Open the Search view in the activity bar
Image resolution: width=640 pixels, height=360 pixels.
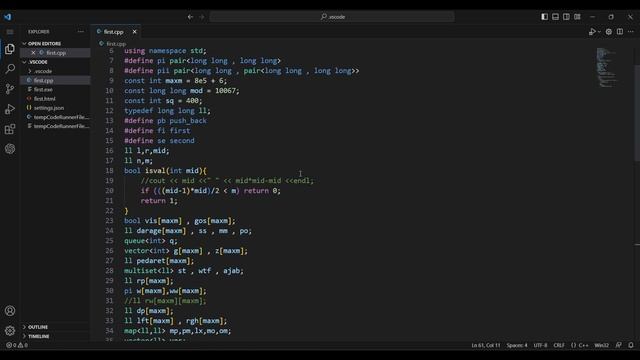coord(10,69)
